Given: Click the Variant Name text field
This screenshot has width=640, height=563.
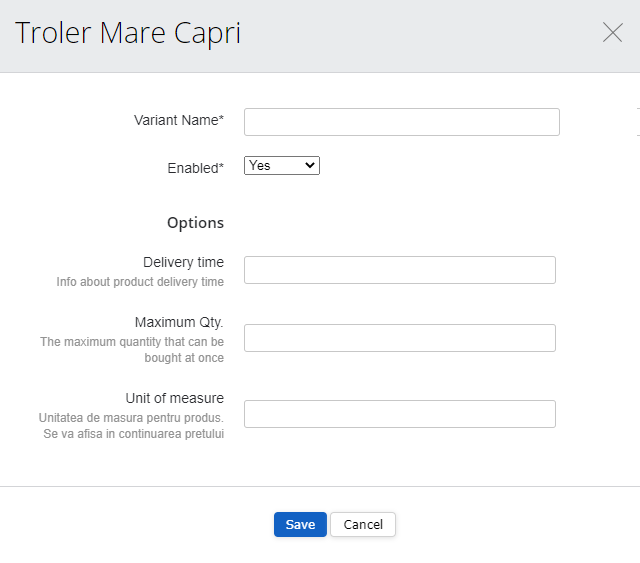Looking at the screenshot, I should [x=401, y=122].
